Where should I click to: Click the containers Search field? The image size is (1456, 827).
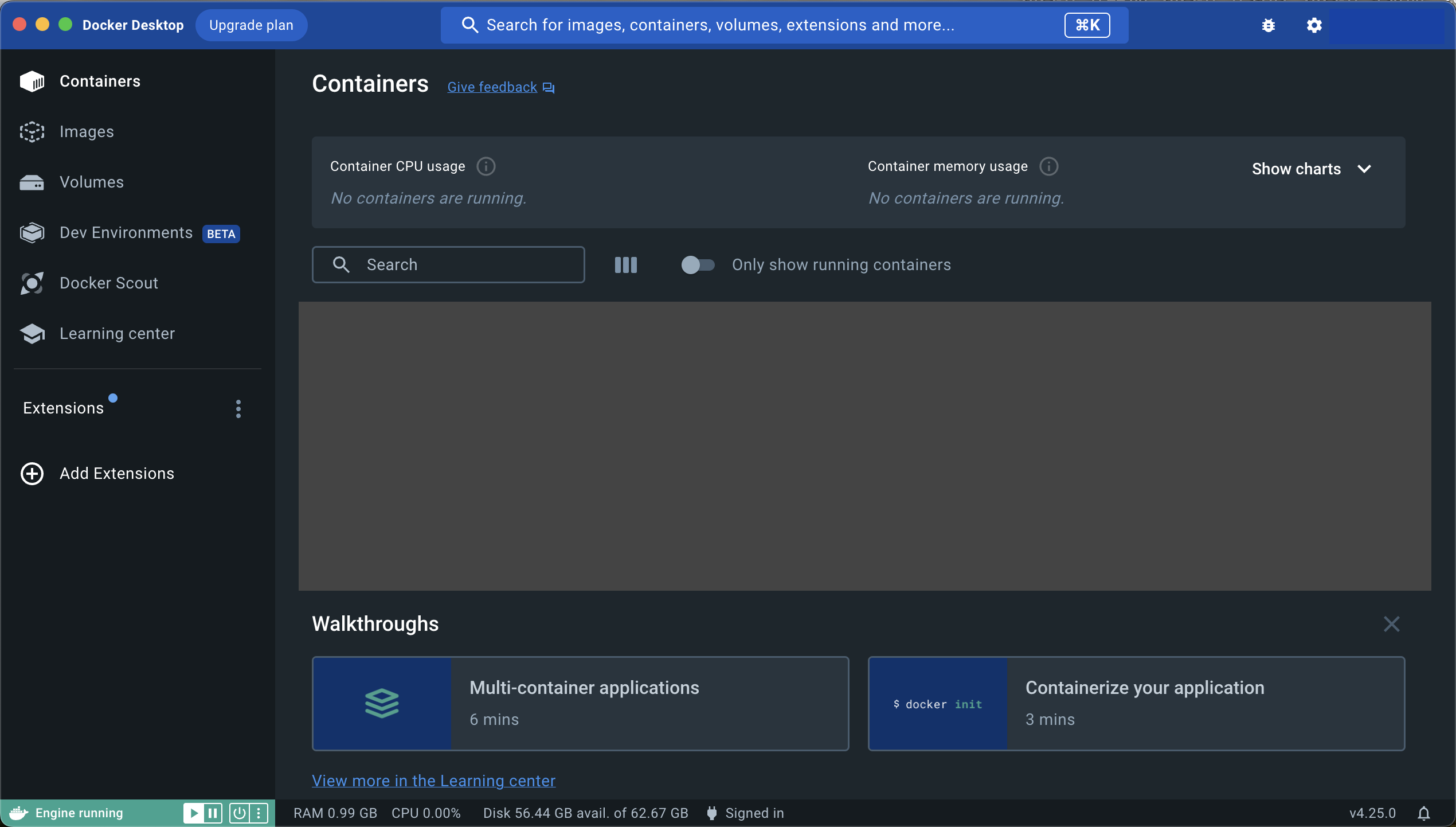tap(448, 265)
